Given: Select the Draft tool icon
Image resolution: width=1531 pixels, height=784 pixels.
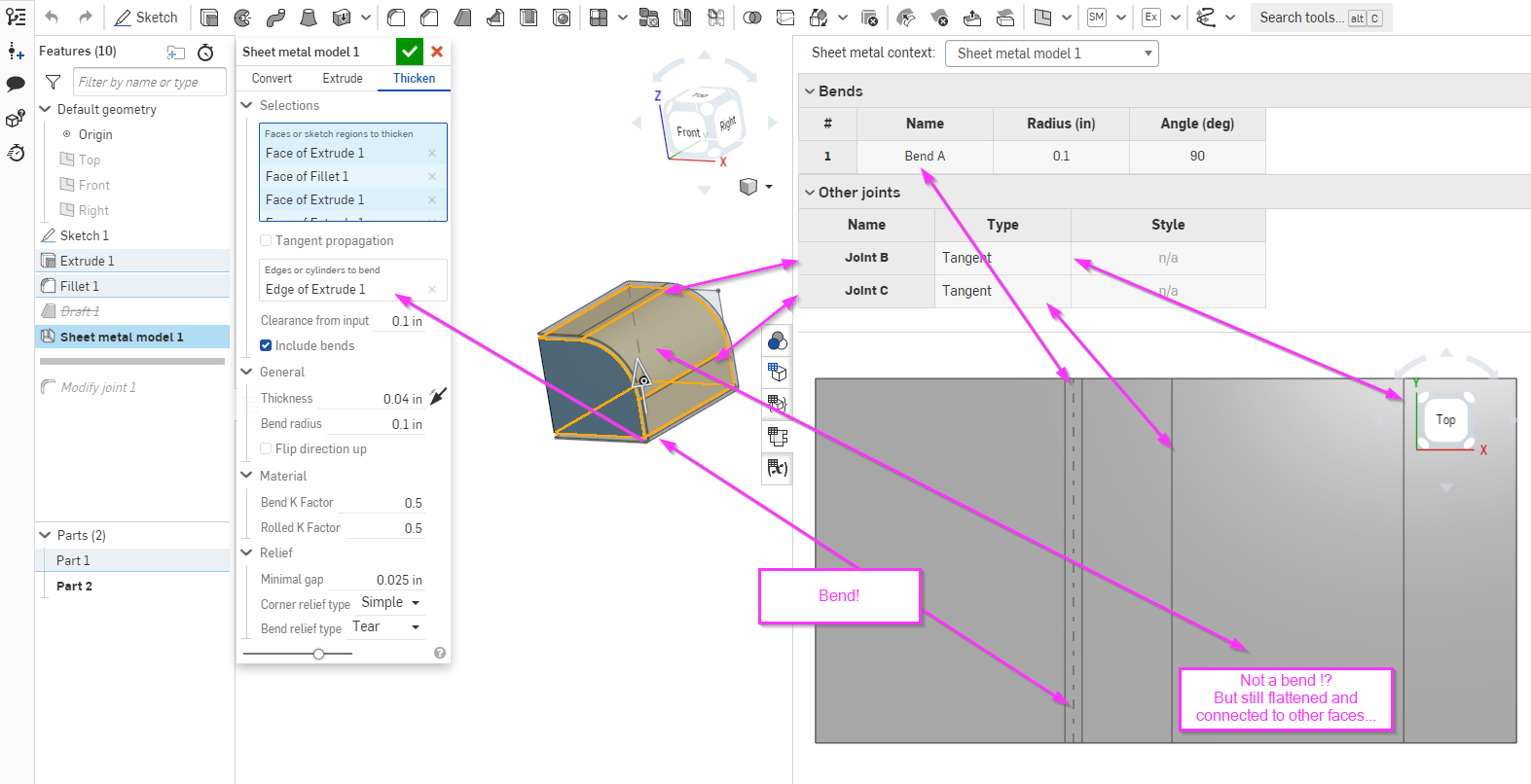Looking at the screenshot, I should tap(462, 18).
